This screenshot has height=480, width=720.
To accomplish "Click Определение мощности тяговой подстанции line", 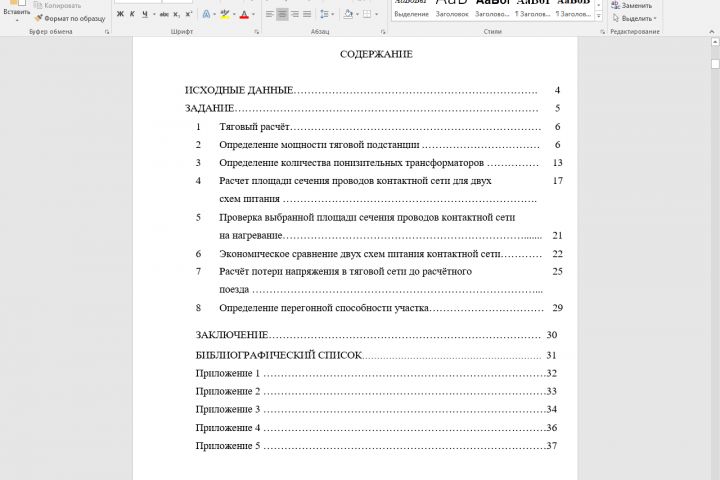I will click(377, 145).
